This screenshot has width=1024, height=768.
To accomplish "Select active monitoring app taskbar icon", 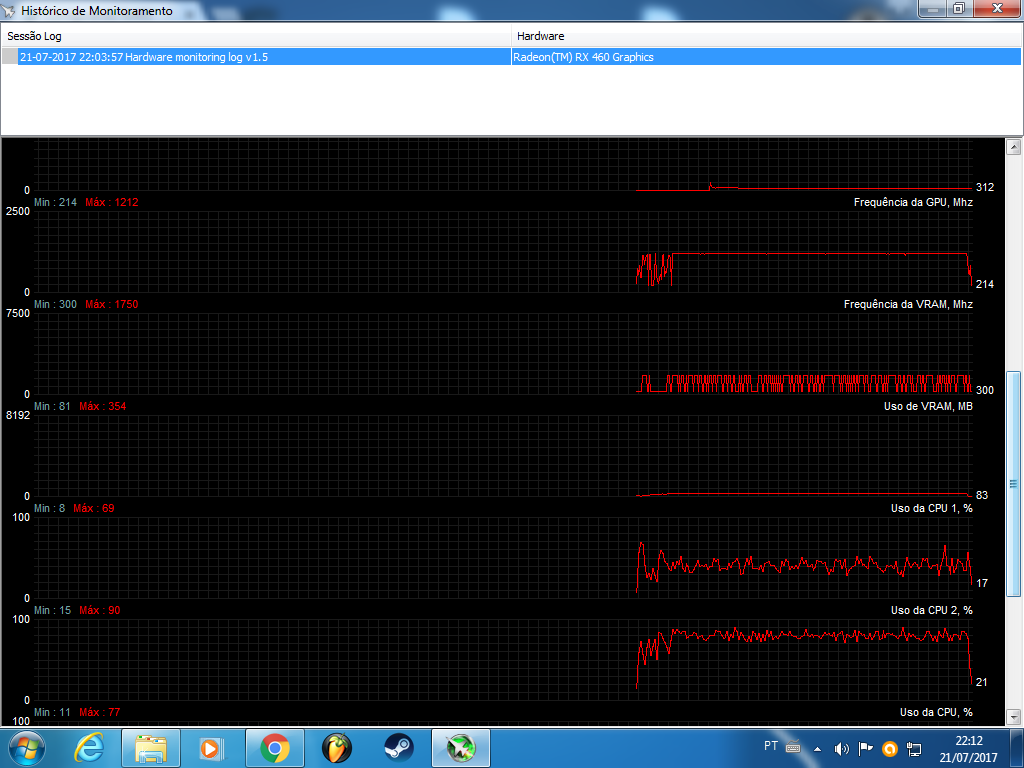I will 460,748.
